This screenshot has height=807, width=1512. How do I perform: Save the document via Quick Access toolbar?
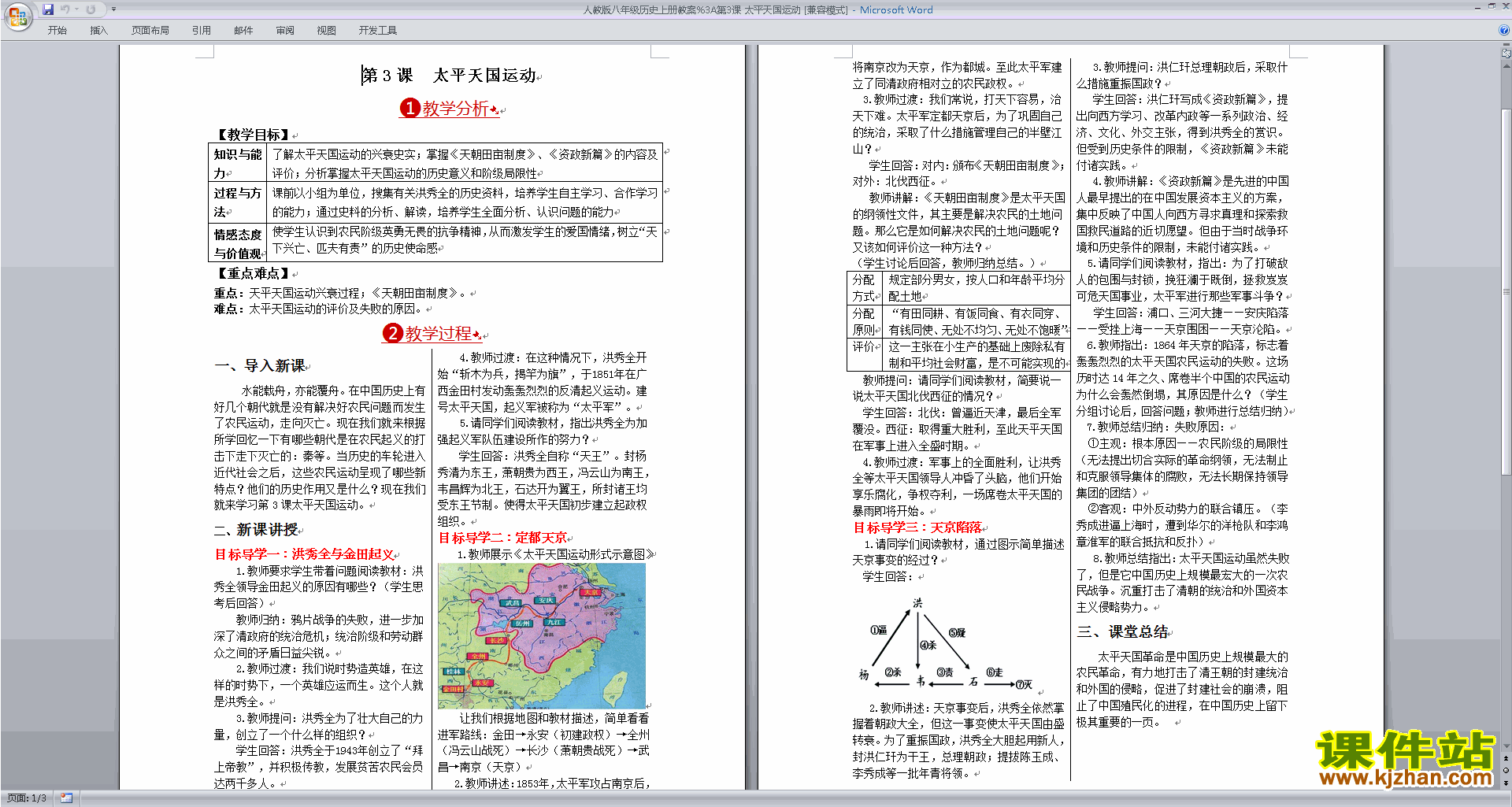point(48,9)
